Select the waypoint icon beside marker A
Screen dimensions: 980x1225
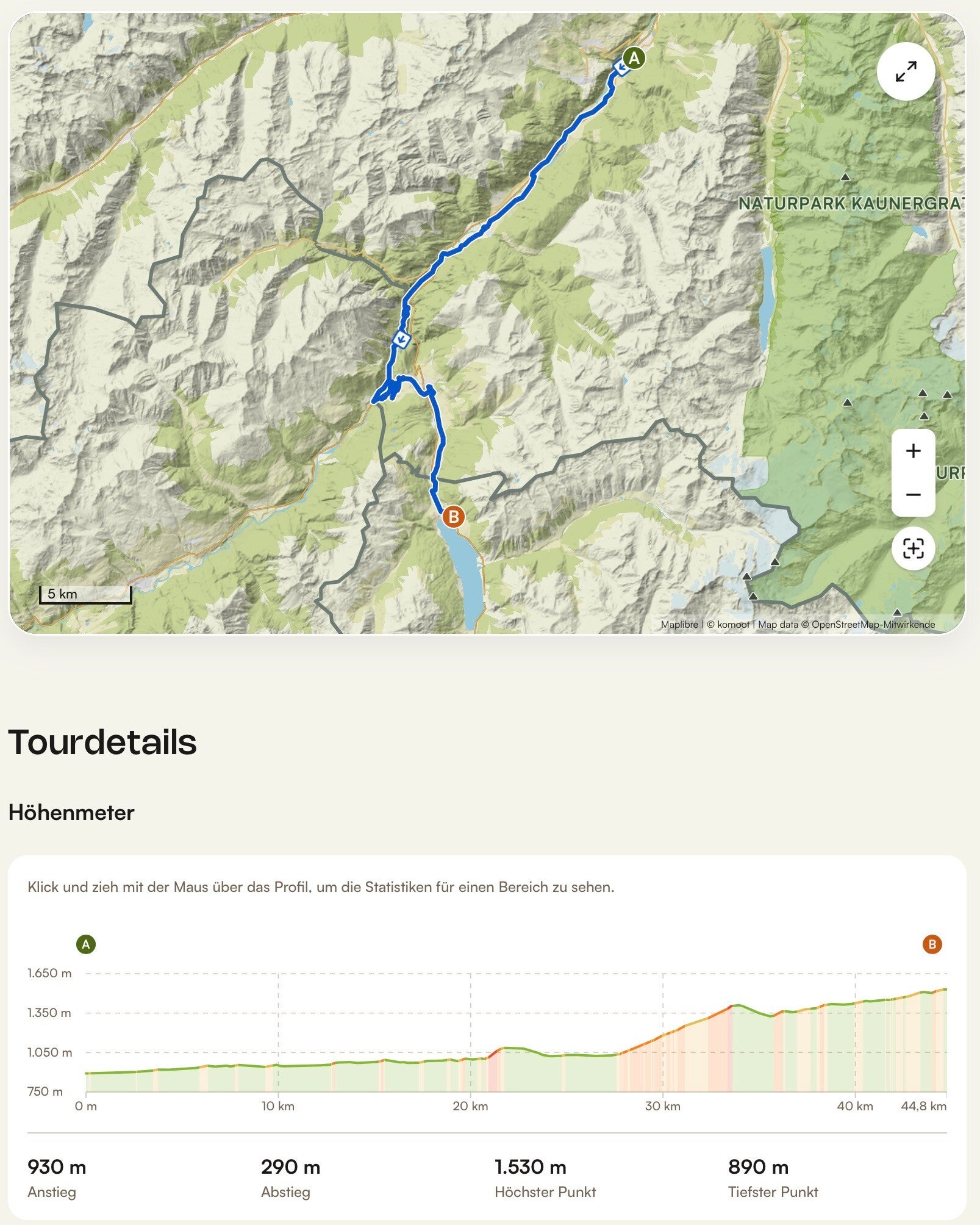click(620, 68)
